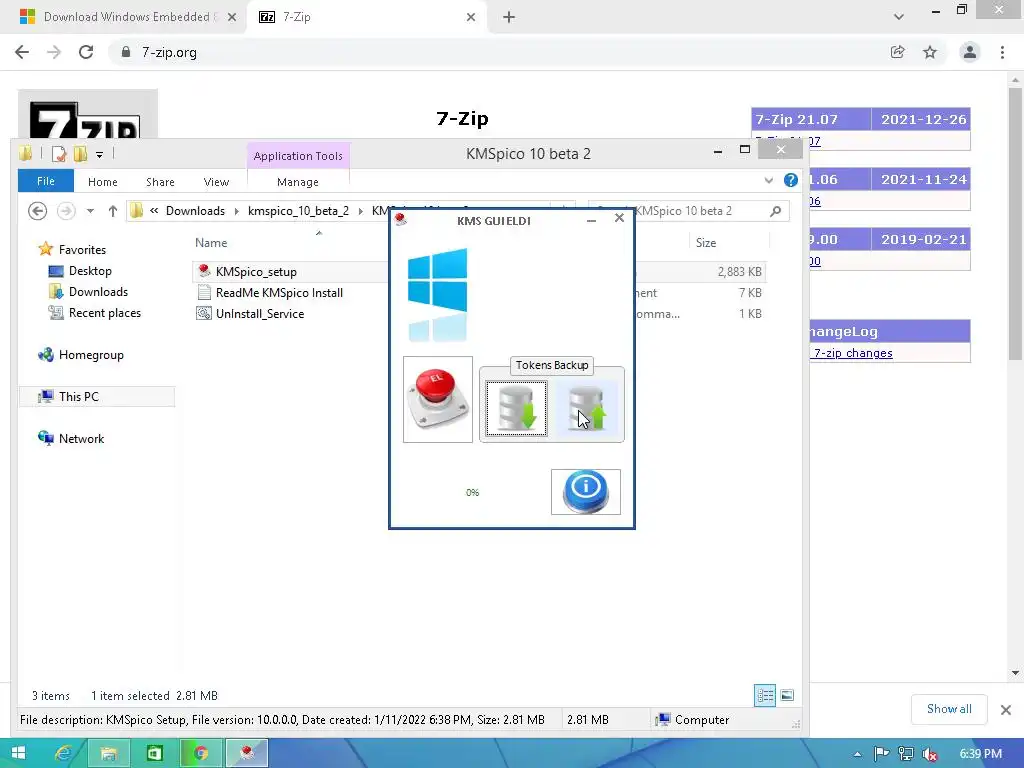The height and width of the screenshot is (768, 1024).
Task: Select the KMSpico_setup file
Action: (256, 272)
